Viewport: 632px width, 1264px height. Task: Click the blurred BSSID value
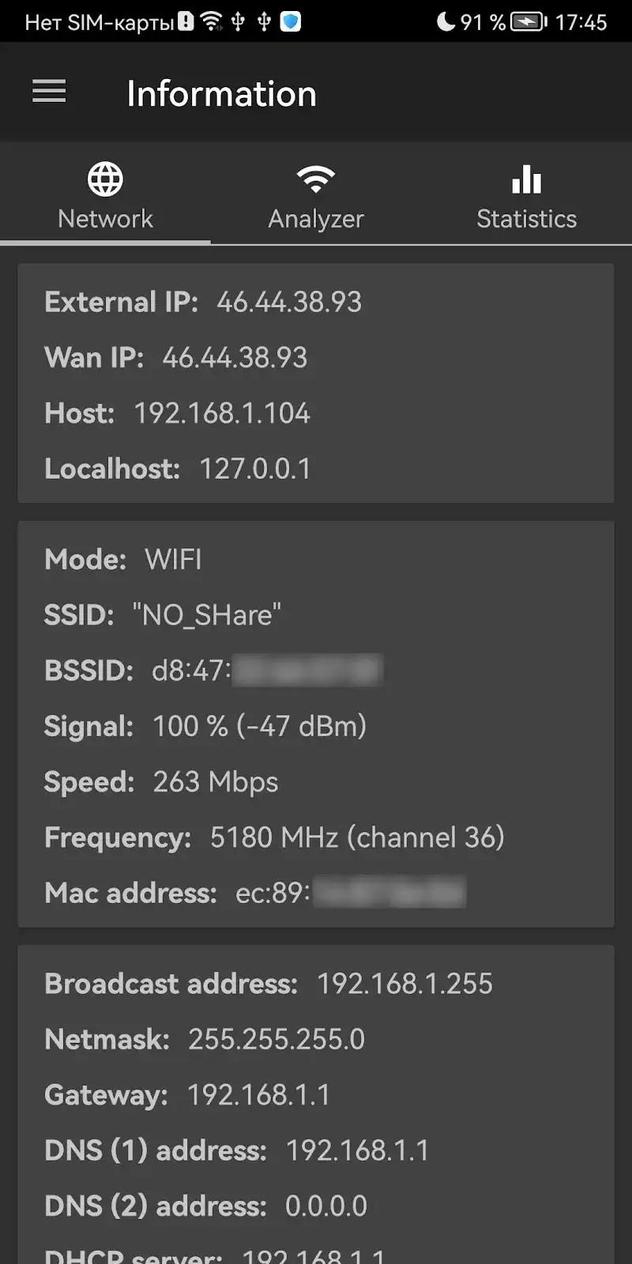307,670
